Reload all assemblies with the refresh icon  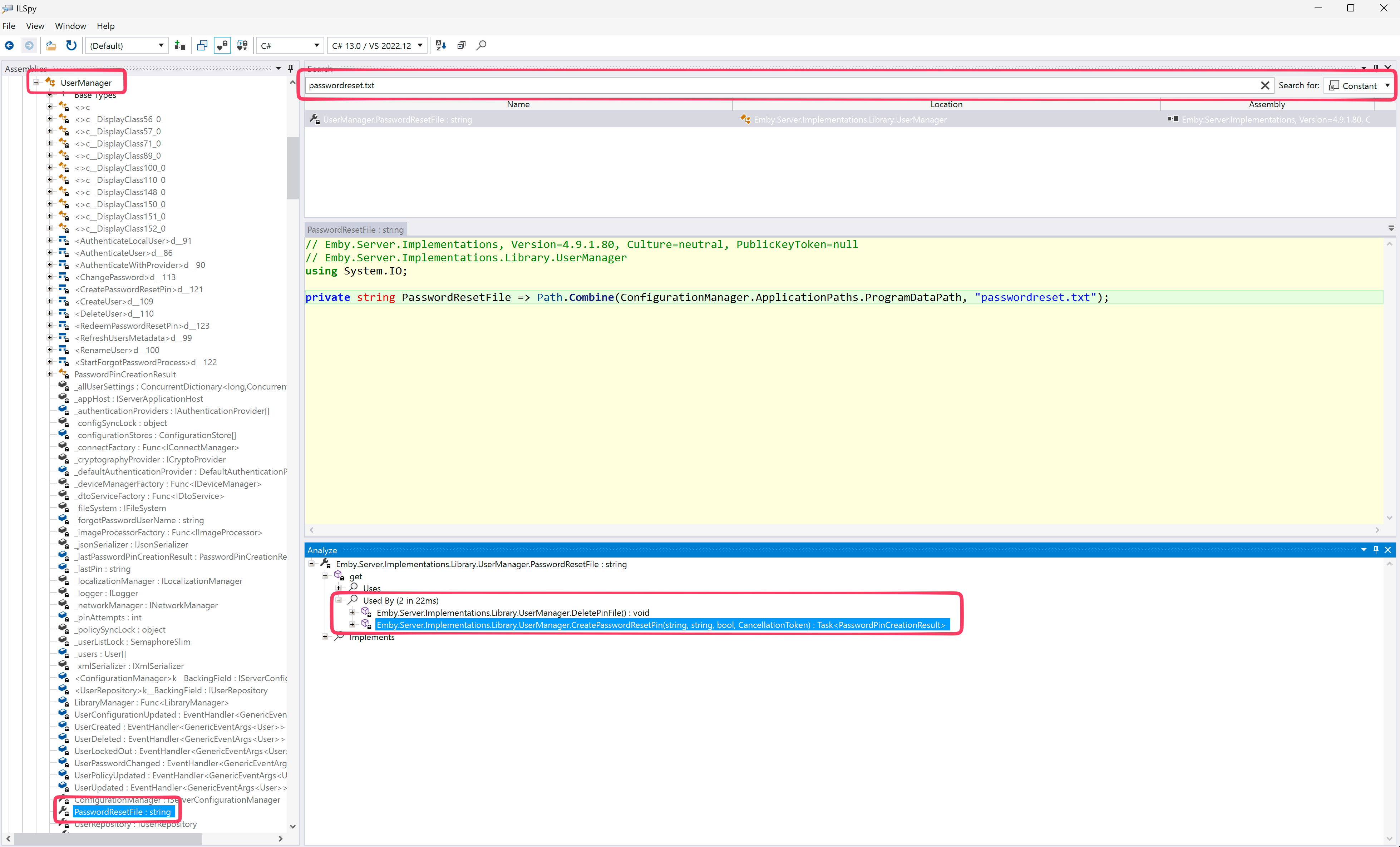point(70,45)
